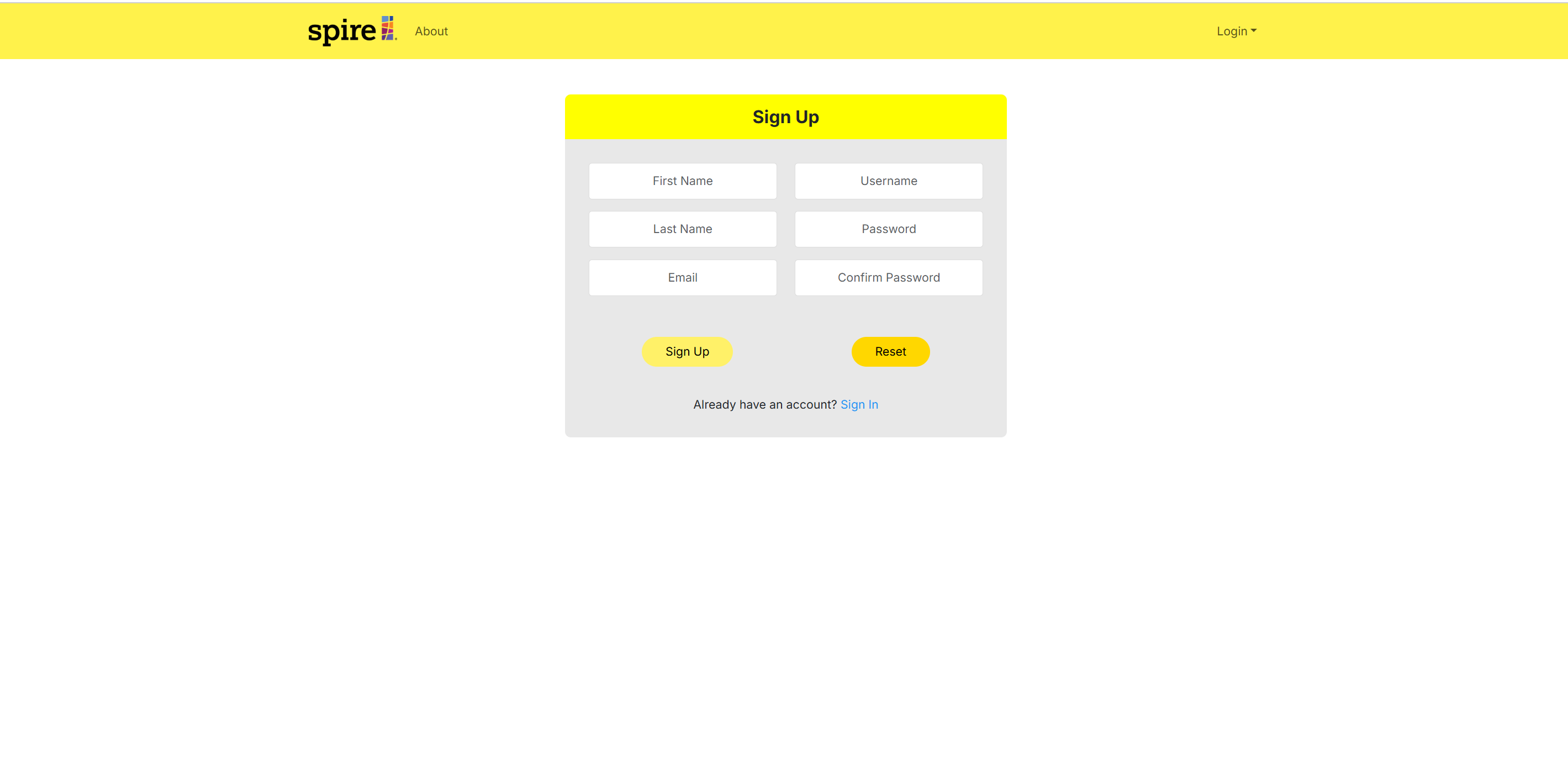Click the spire logo in navbar
The image size is (1568, 777).
pos(352,30)
